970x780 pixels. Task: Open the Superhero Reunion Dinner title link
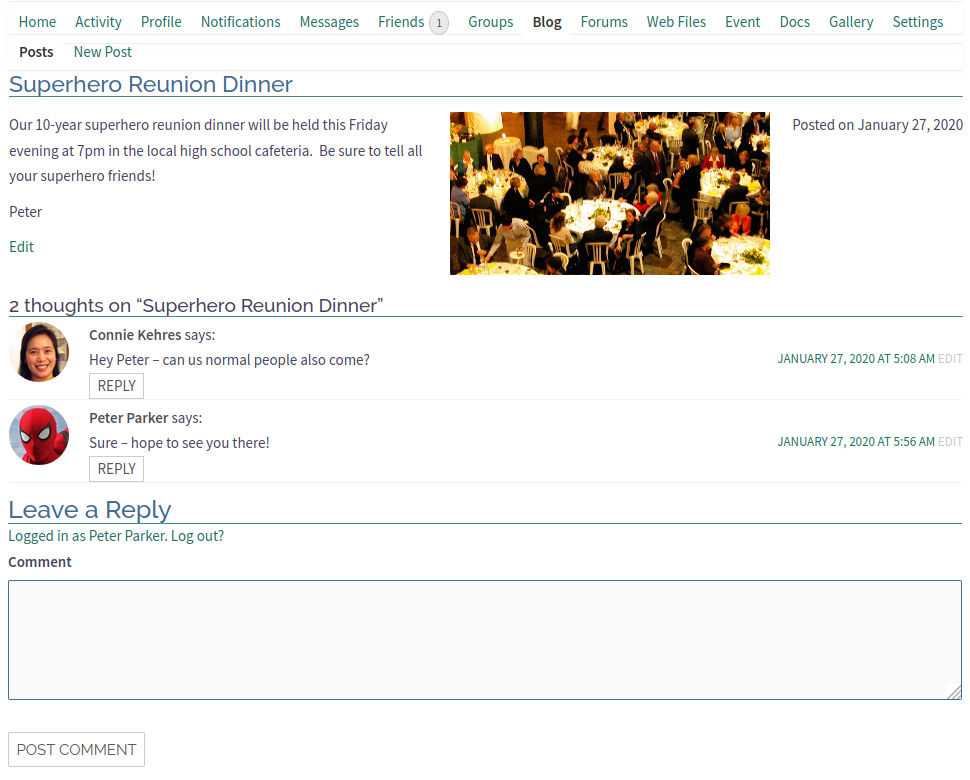coord(151,84)
